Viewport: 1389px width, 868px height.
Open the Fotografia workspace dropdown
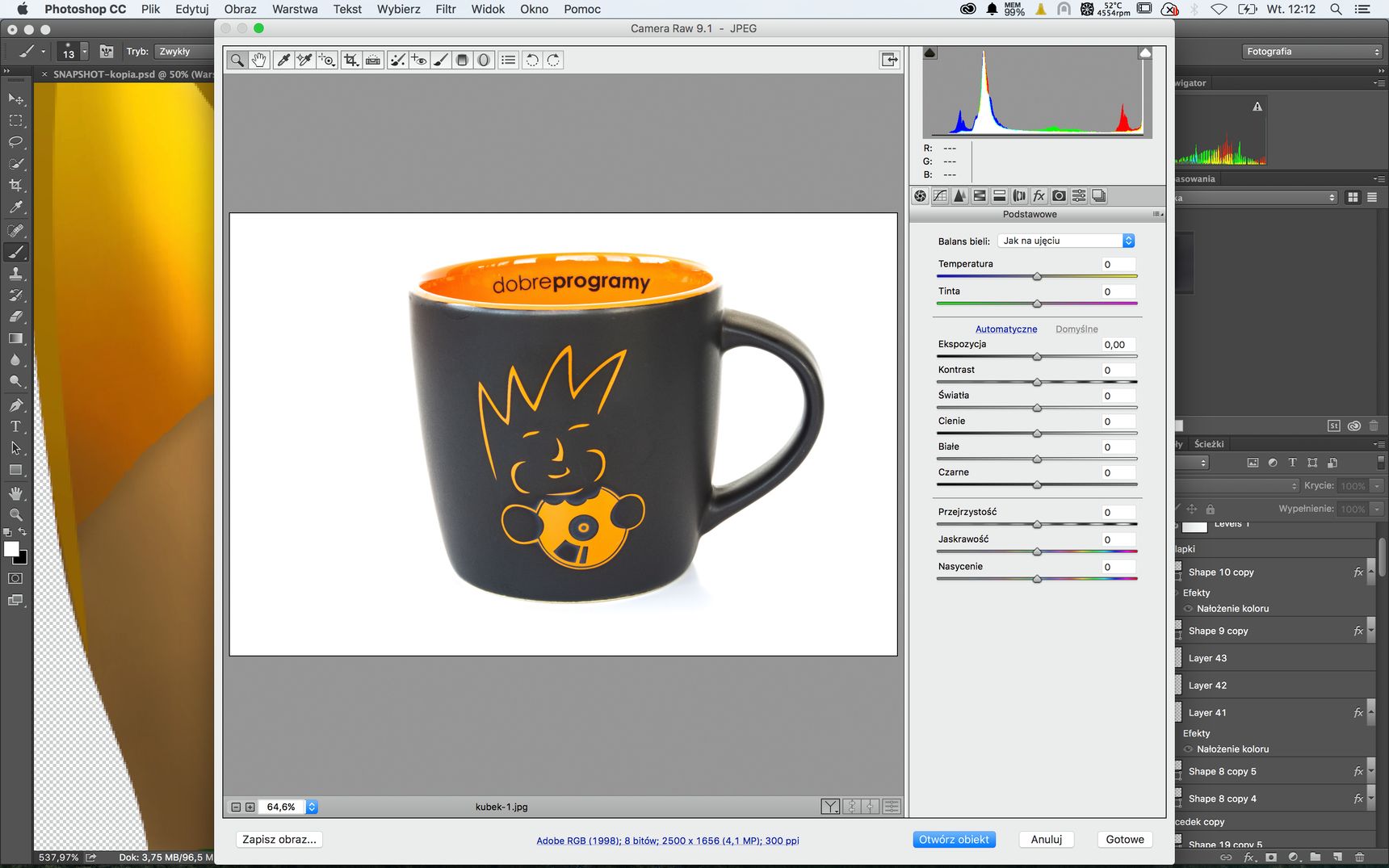1312,51
